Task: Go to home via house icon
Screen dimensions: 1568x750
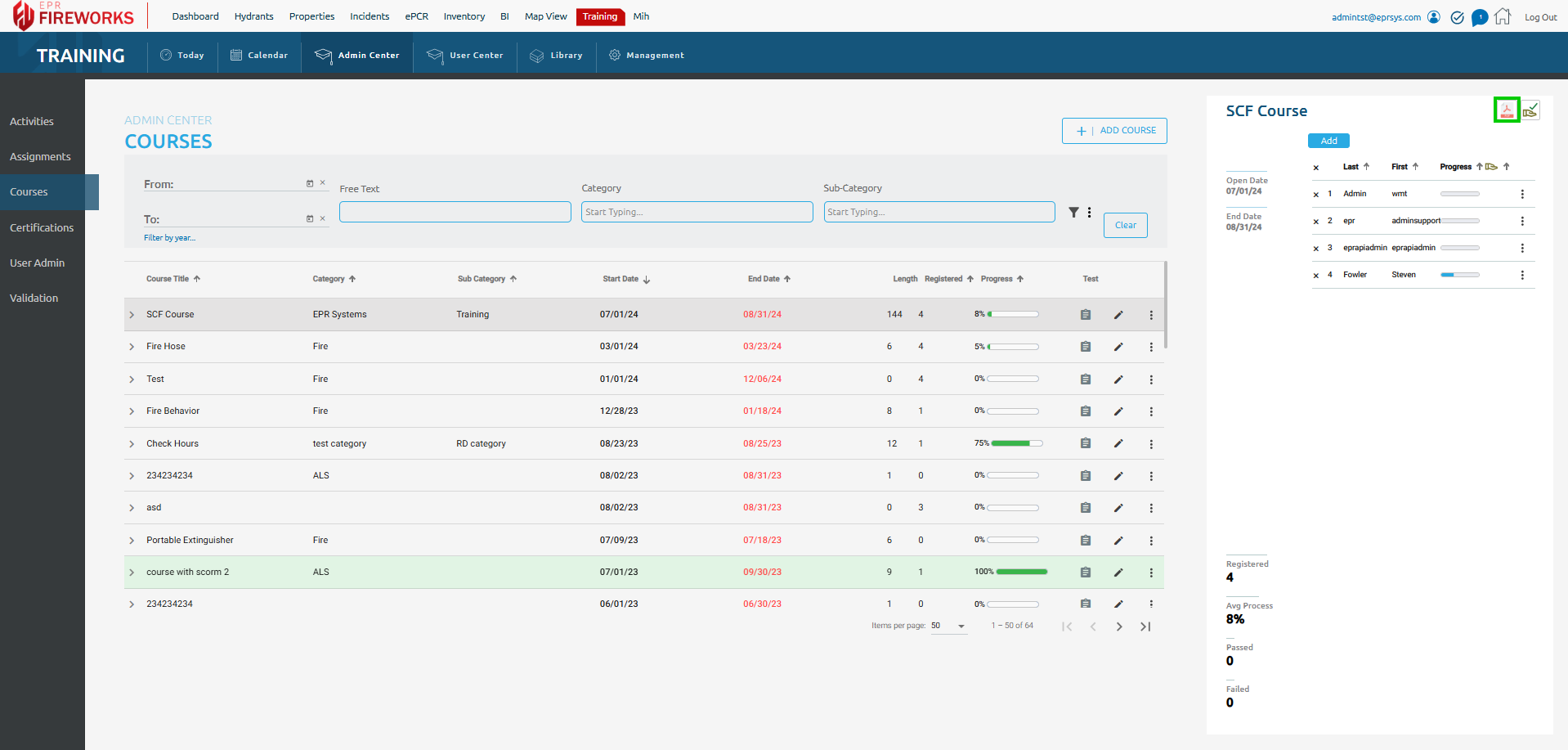Action: [x=1503, y=17]
